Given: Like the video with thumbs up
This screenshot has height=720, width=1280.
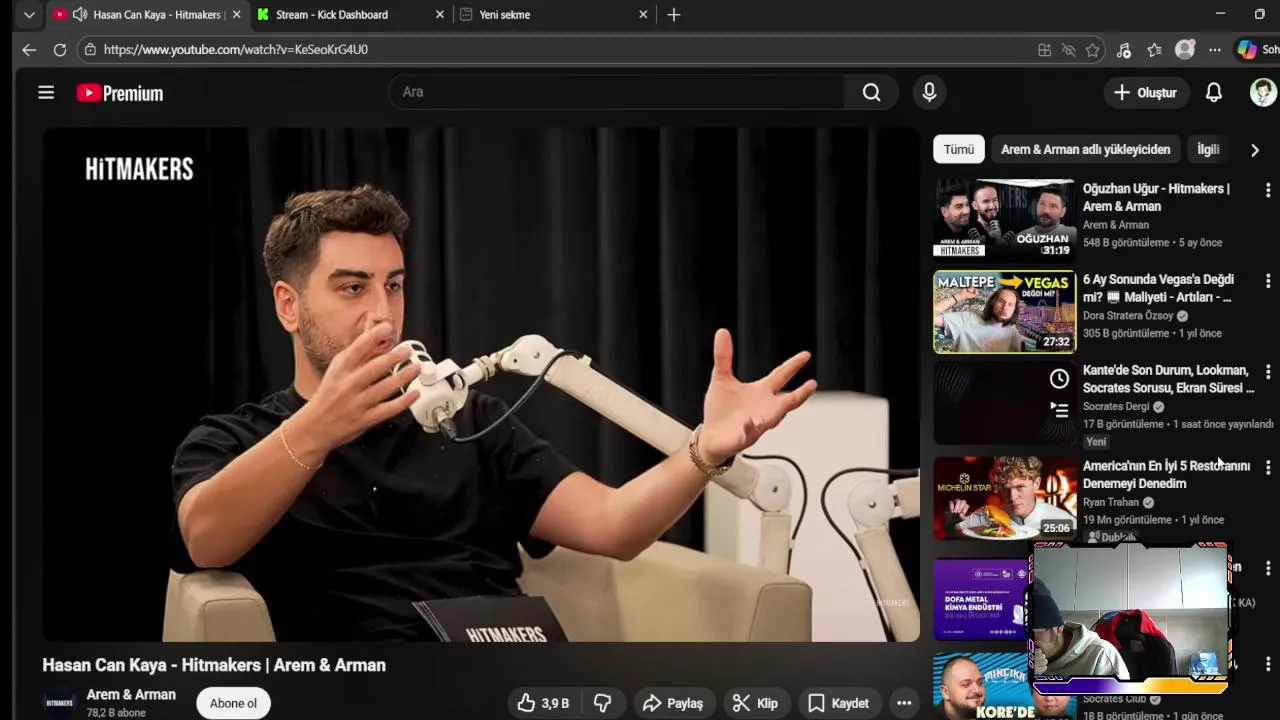Looking at the screenshot, I should pos(543,703).
